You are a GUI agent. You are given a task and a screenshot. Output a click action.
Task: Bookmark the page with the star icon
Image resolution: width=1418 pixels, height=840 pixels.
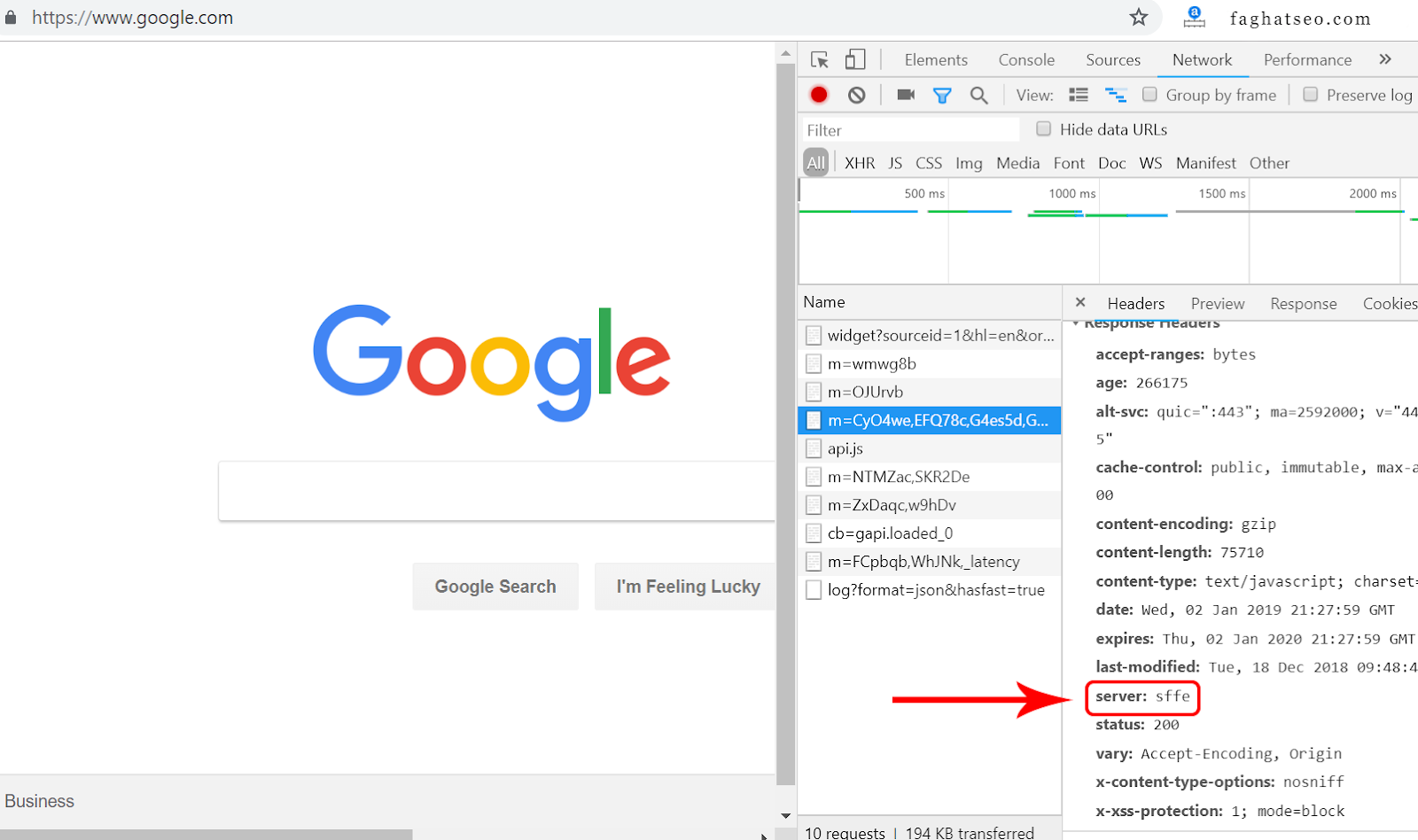pos(1139,17)
